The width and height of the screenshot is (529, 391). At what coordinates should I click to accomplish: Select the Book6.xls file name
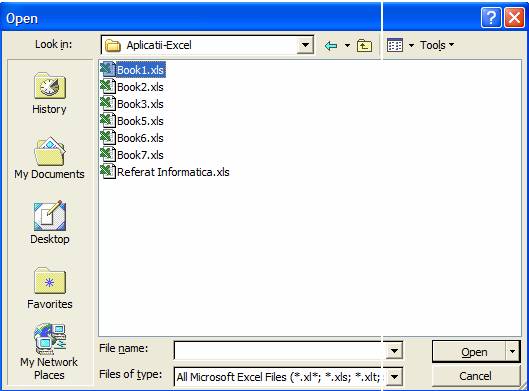point(140,138)
